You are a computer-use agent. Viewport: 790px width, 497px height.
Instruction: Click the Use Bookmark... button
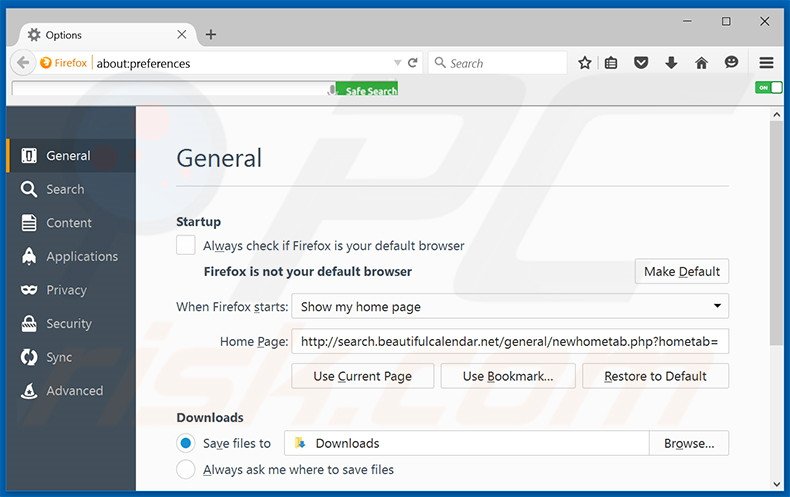pos(508,376)
